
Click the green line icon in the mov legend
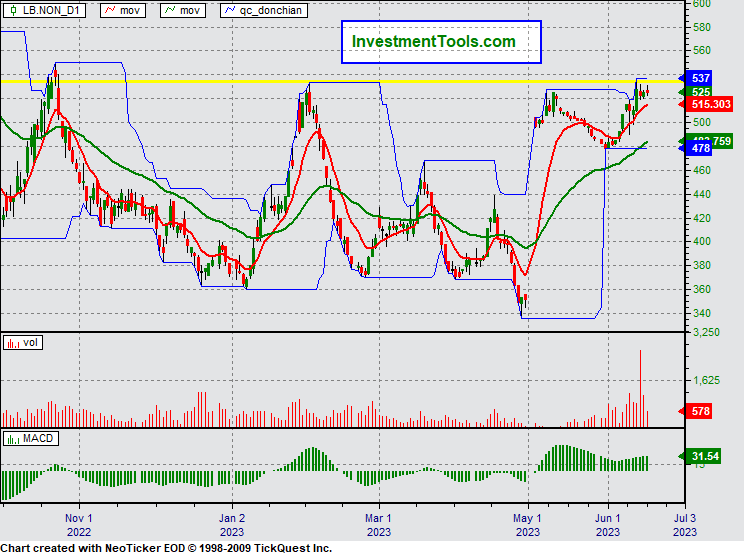170,10
